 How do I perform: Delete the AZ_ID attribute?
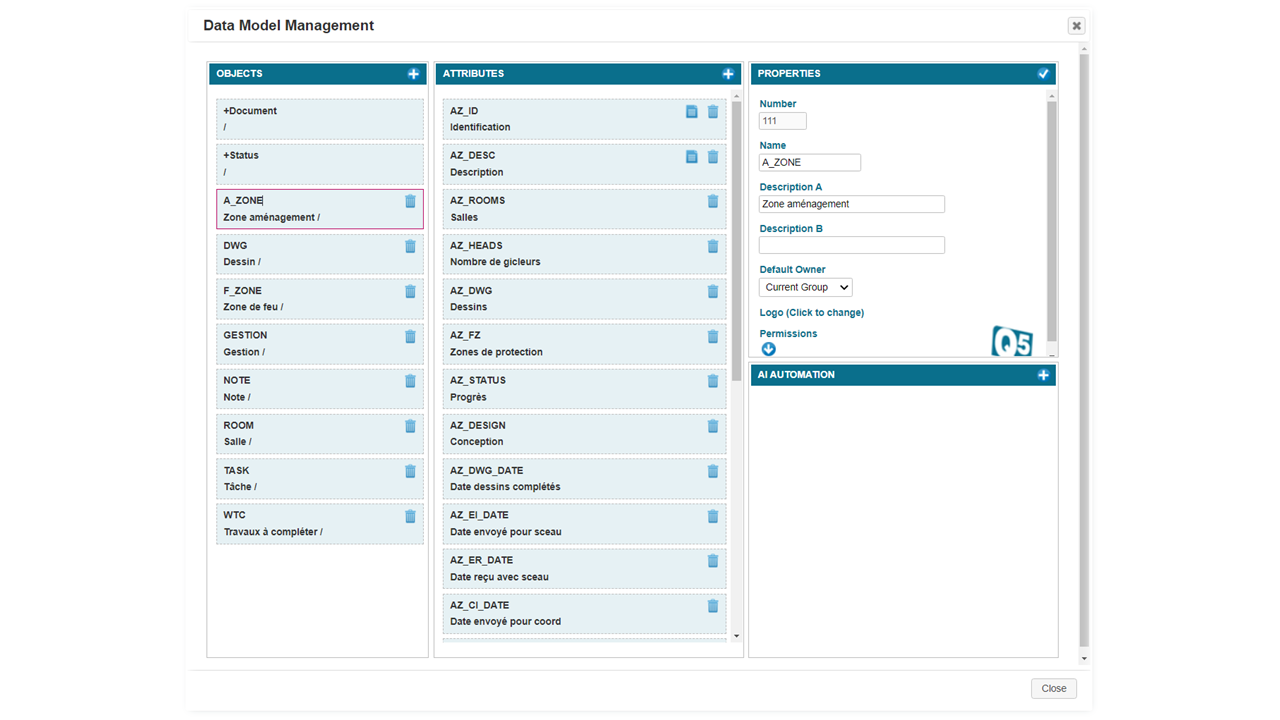click(x=713, y=112)
